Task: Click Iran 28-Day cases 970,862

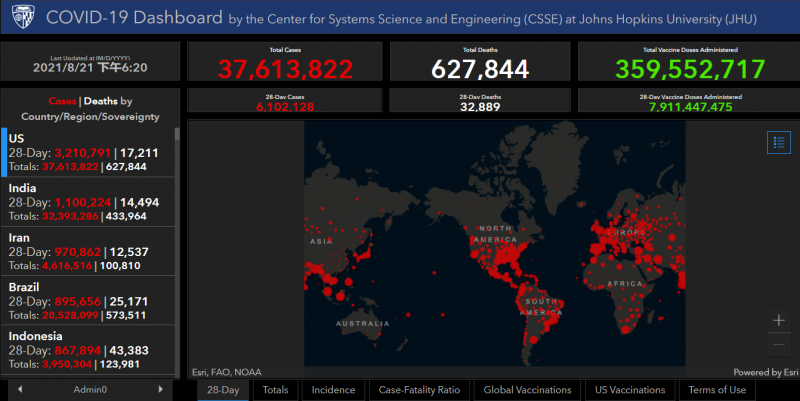Action: tap(78, 252)
